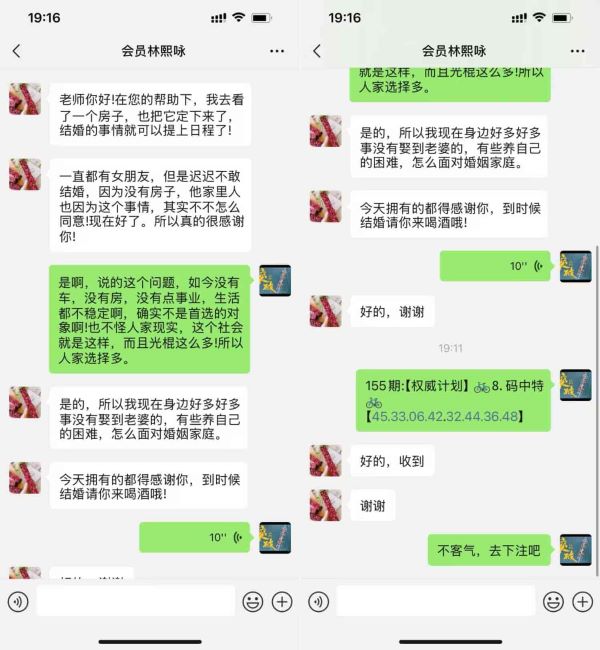Screen dimensions: 600x650
Task: Tap plus attachment button in left chat
Action: point(282,601)
